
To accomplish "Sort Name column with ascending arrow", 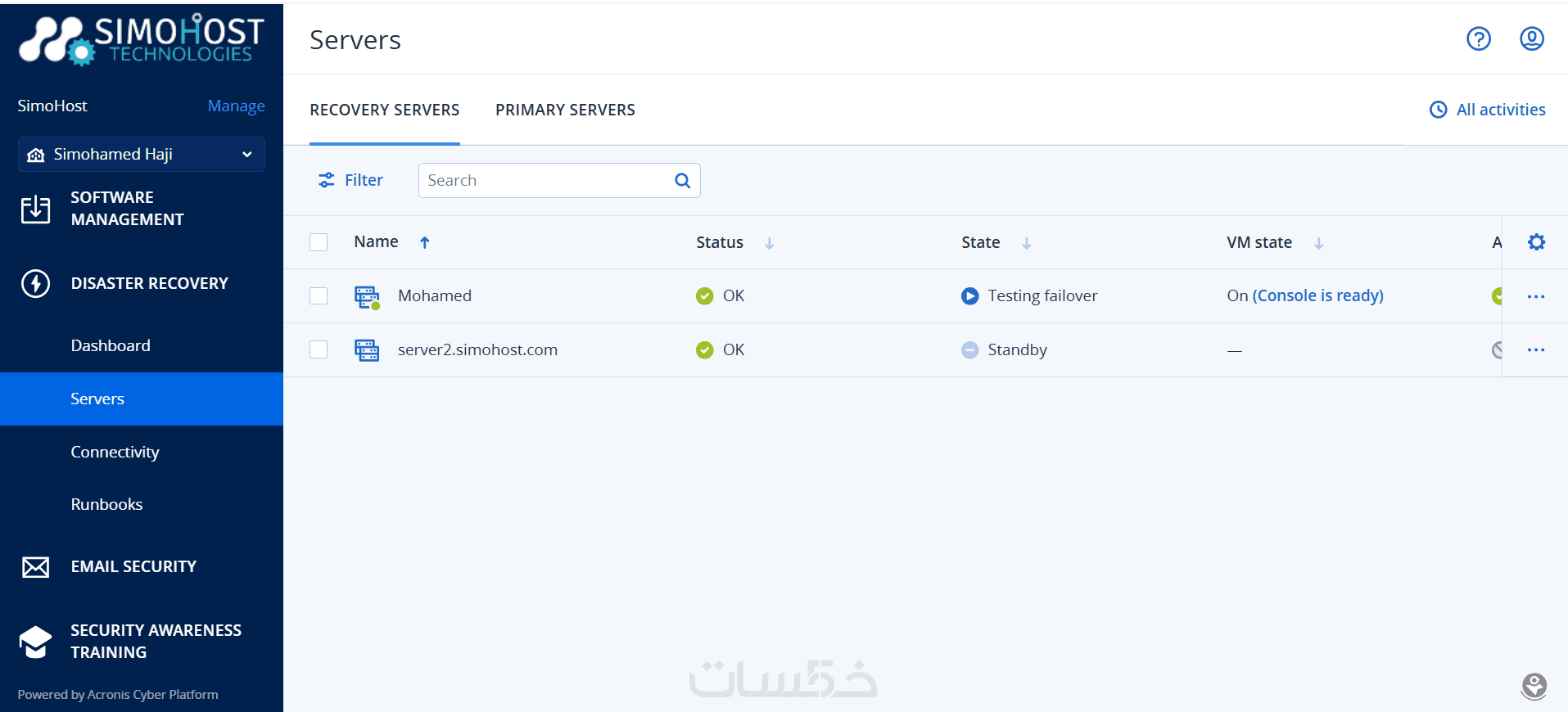I will coord(424,242).
